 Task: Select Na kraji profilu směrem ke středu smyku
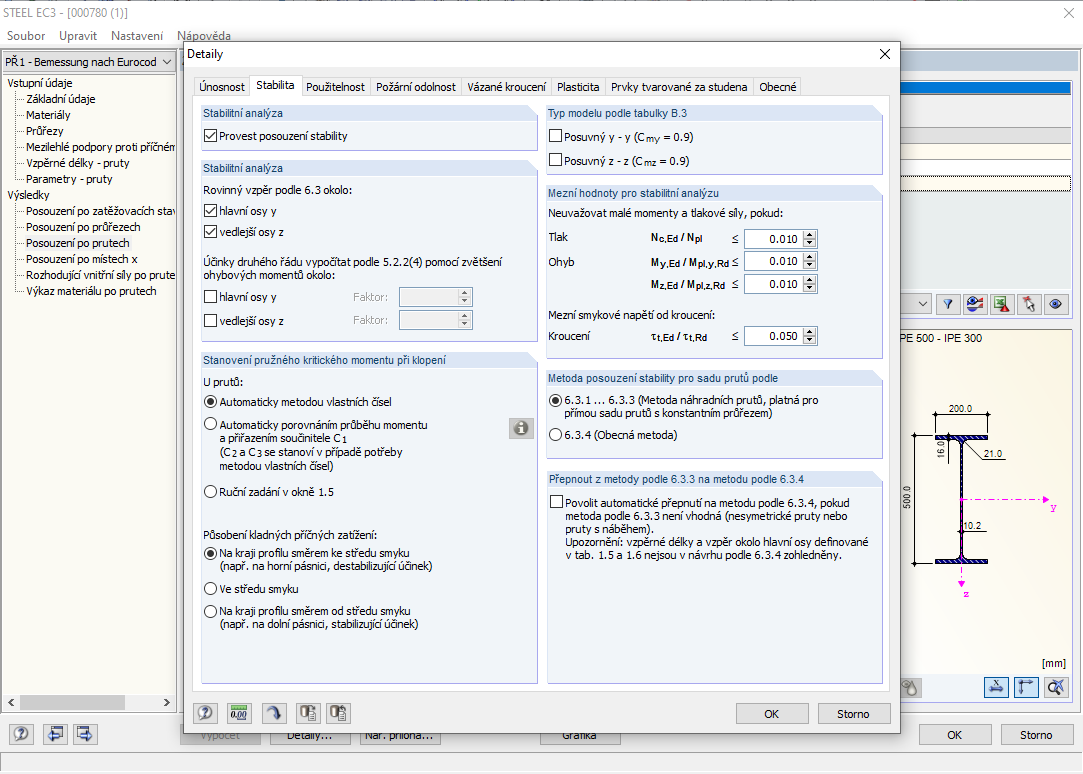pyautogui.click(x=211, y=553)
